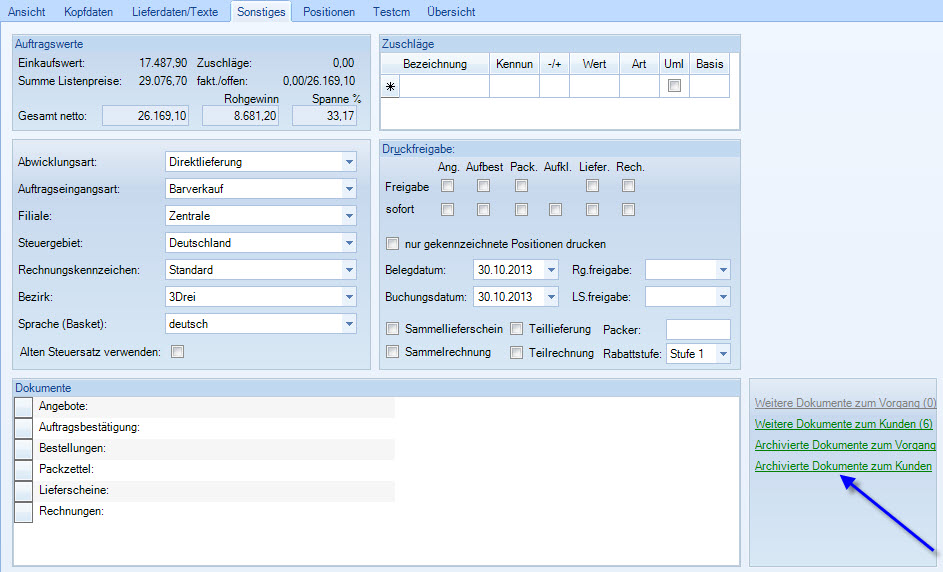This screenshot has width=943, height=572.
Task: Open the Steuergebiet dropdown list
Action: [x=348, y=243]
